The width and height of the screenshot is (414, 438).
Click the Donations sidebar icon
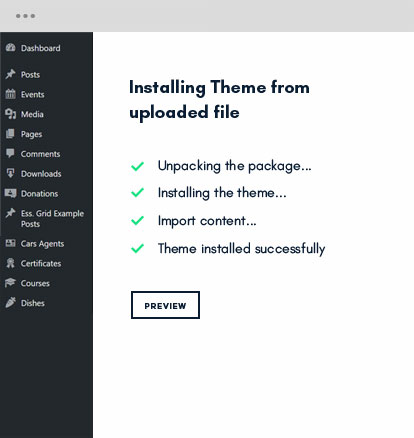click(x=10, y=193)
